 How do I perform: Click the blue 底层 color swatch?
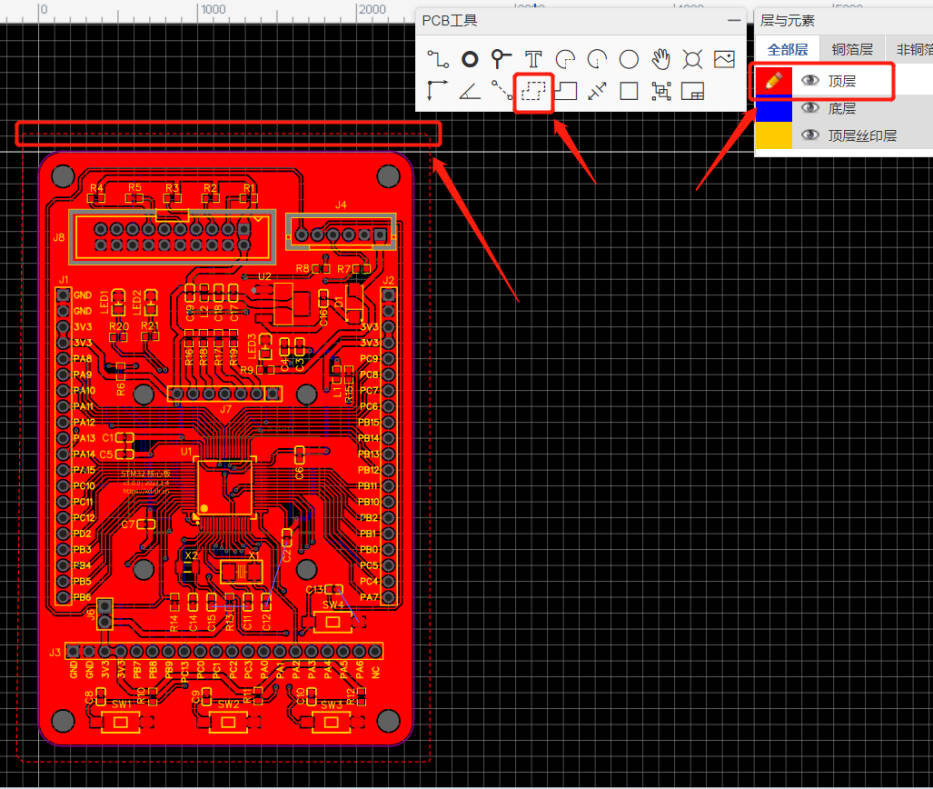coord(773,108)
